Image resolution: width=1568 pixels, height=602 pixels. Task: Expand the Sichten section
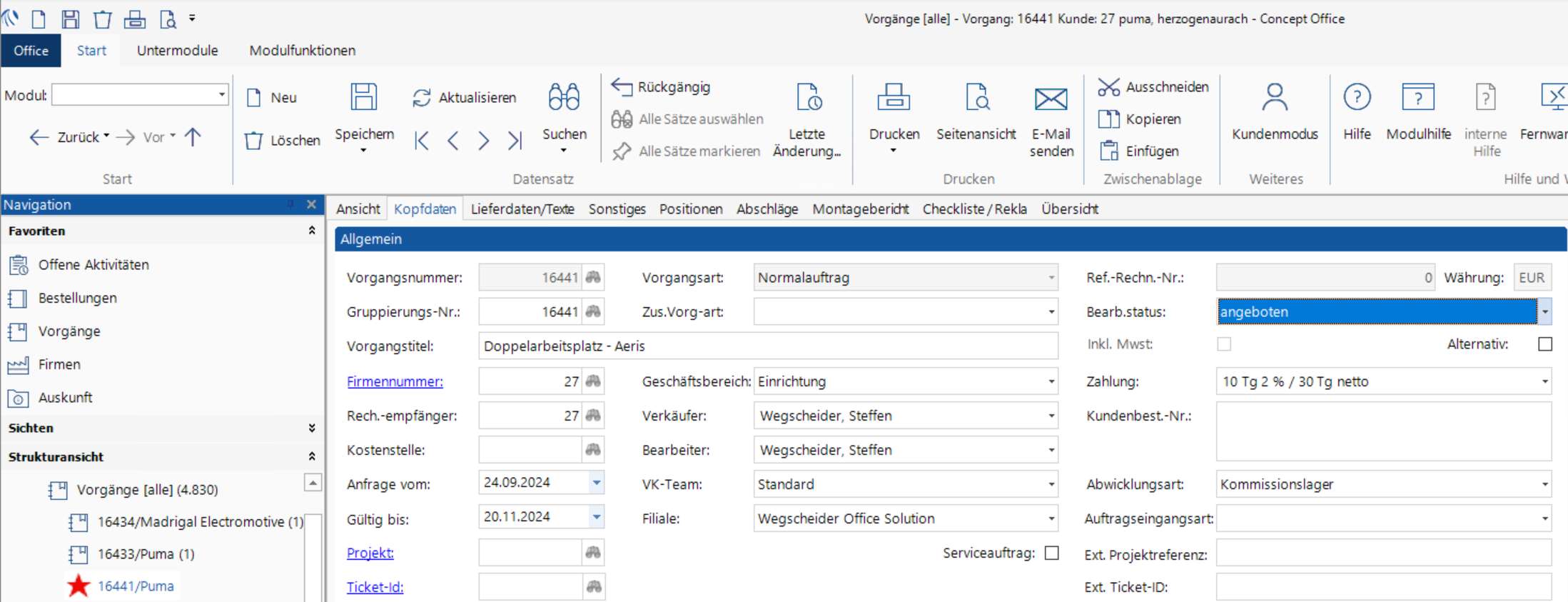coord(312,428)
